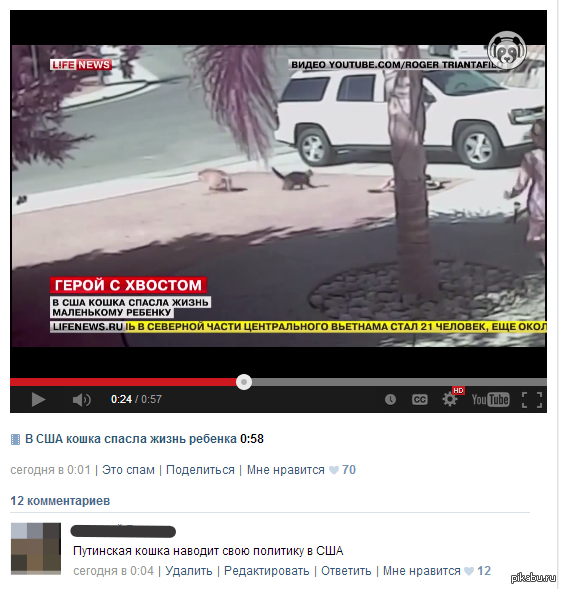The image size is (561, 589).
Task: Share the post via Поделиться
Action: tap(200, 470)
